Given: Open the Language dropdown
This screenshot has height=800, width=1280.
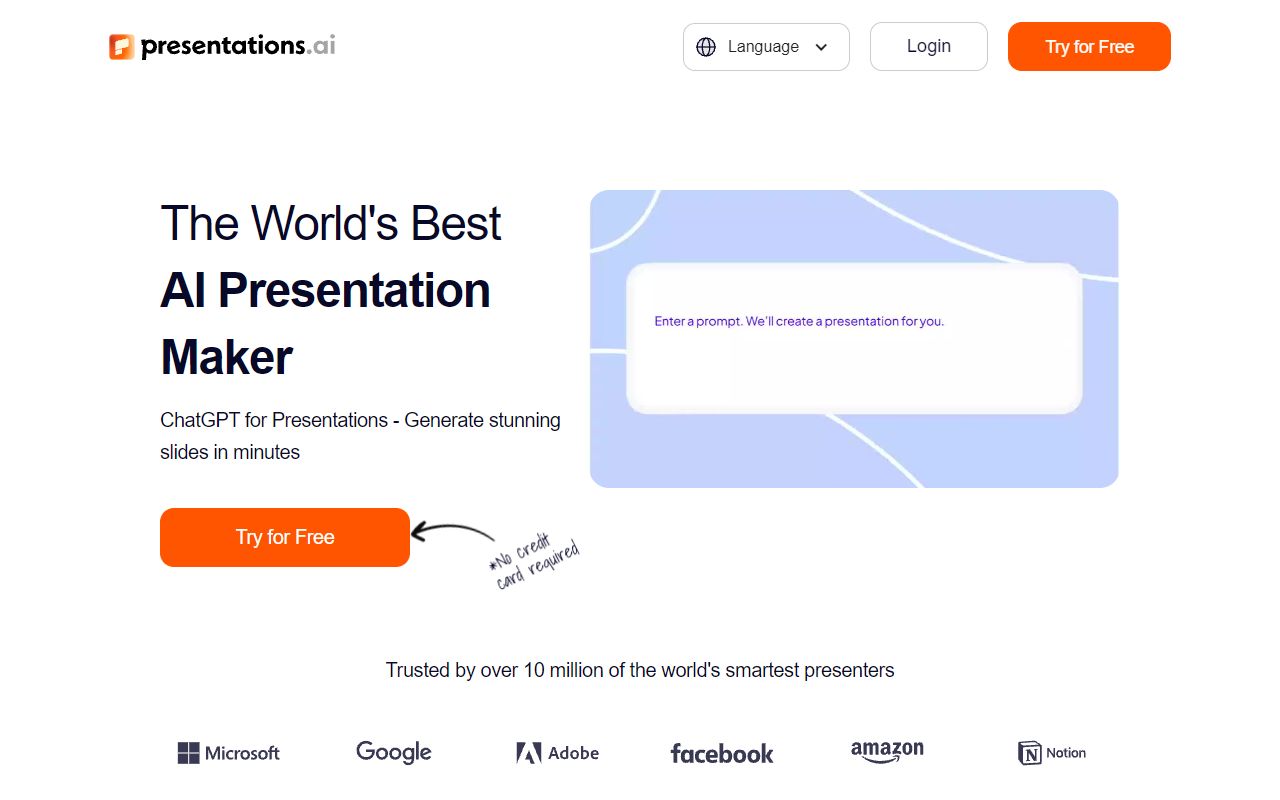Looking at the screenshot, I should point(765,46).
